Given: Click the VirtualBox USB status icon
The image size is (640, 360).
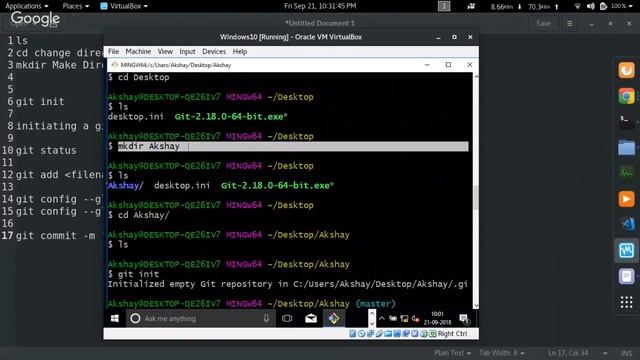Looking at the screenshot, I should click(x=379, y=333).
